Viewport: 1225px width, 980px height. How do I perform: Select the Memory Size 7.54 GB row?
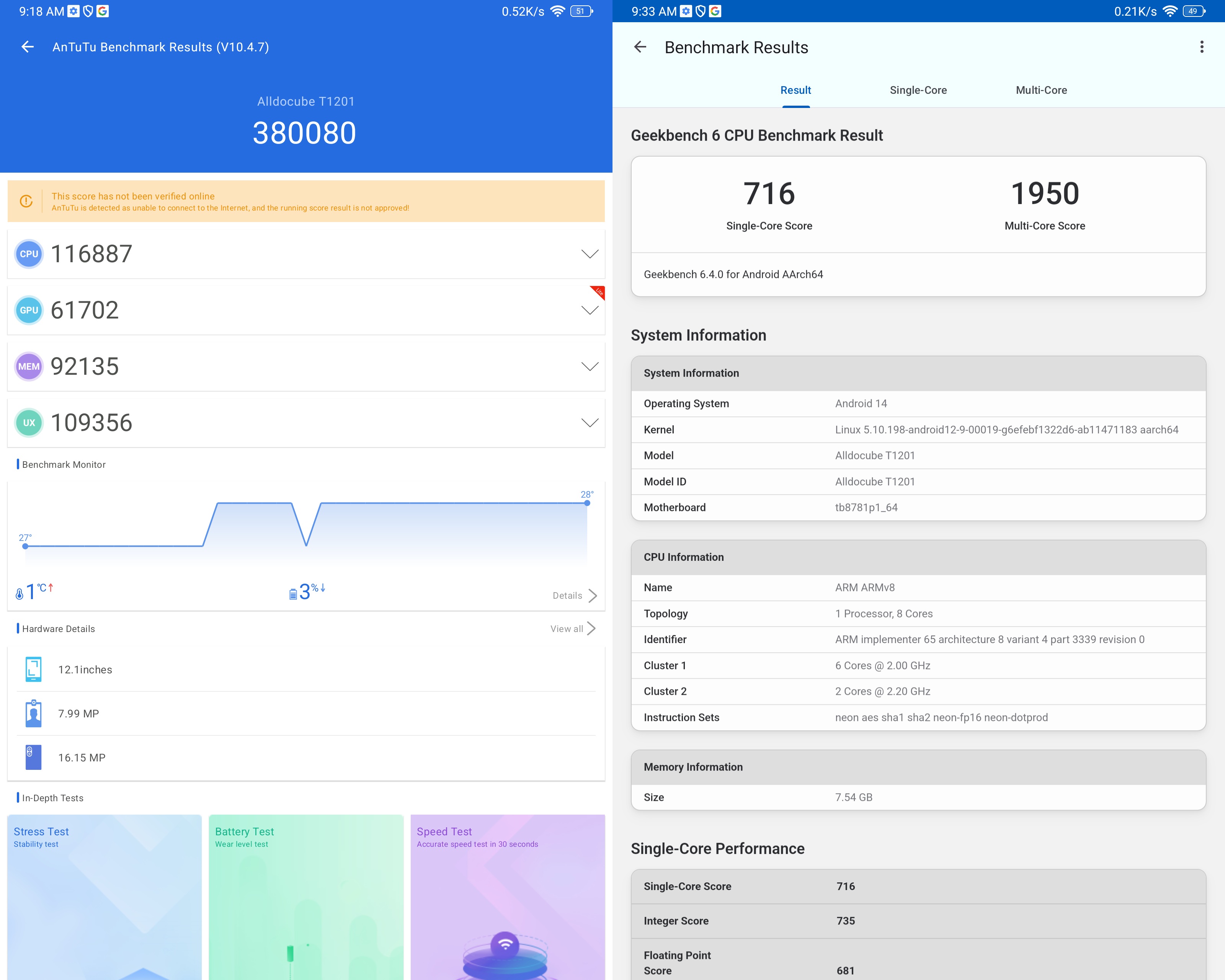point(918,797)
